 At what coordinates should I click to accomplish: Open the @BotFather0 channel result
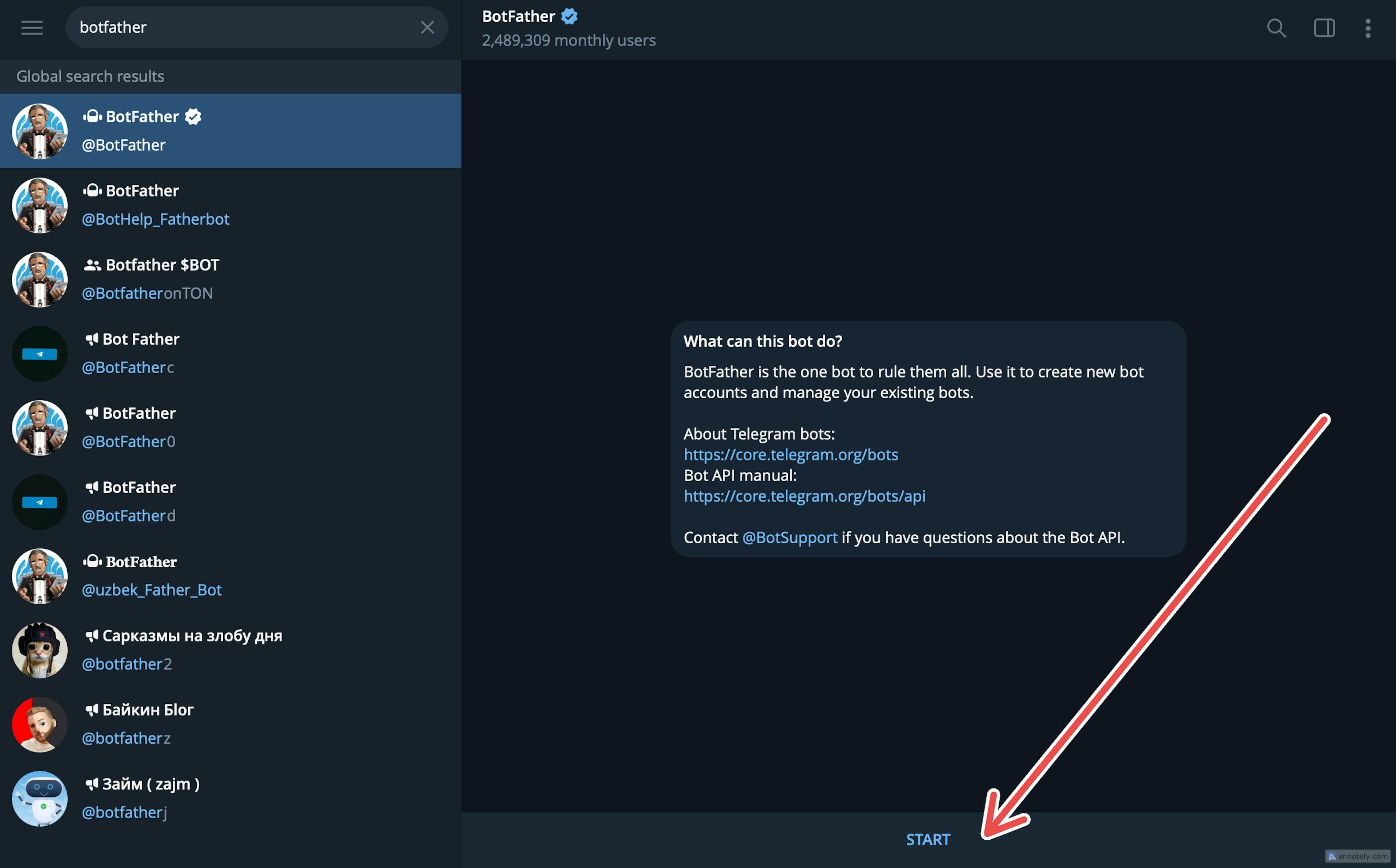[x=231, y=427]
